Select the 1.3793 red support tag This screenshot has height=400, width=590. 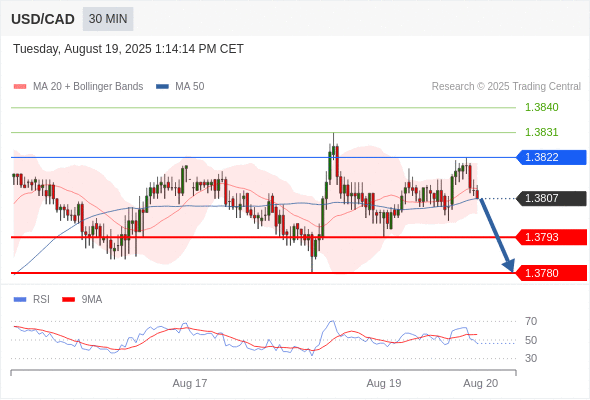[551, 237]
